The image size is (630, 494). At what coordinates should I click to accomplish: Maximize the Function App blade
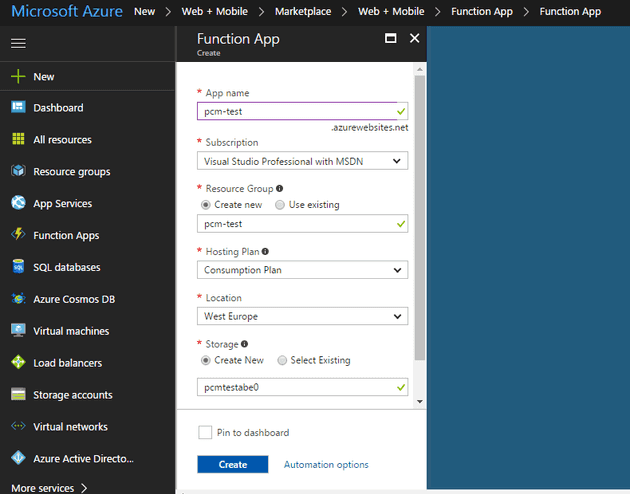point(391,38)
